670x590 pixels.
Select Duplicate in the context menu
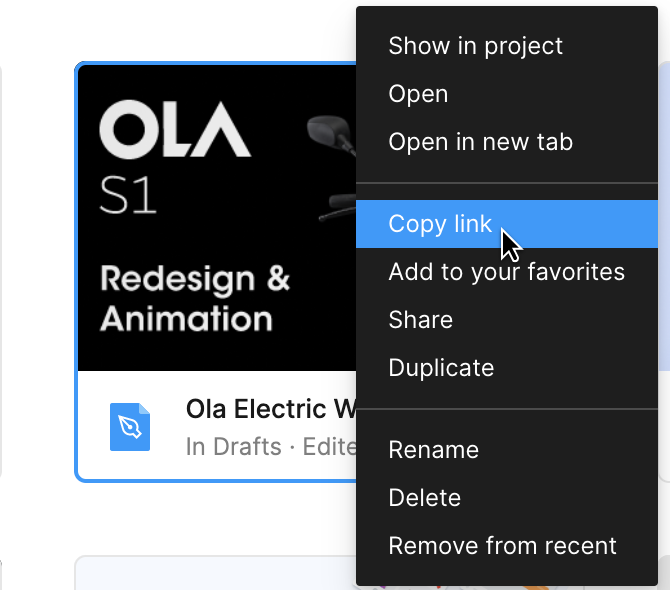click(x=507, y=367)
